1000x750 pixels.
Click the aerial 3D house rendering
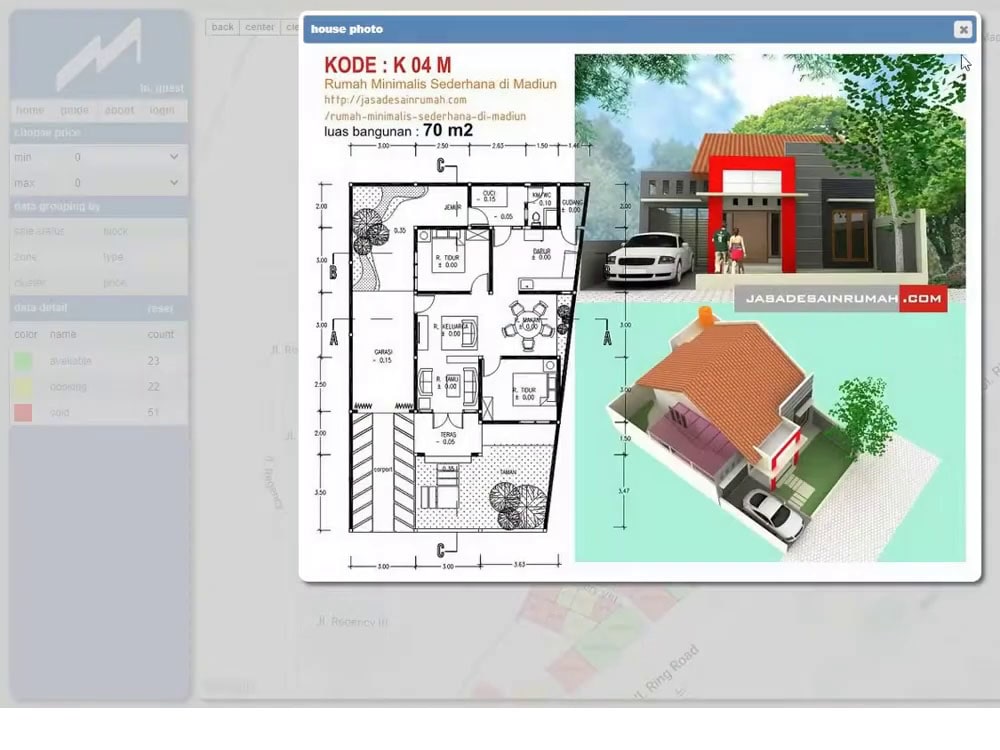(x=770, y=434)
